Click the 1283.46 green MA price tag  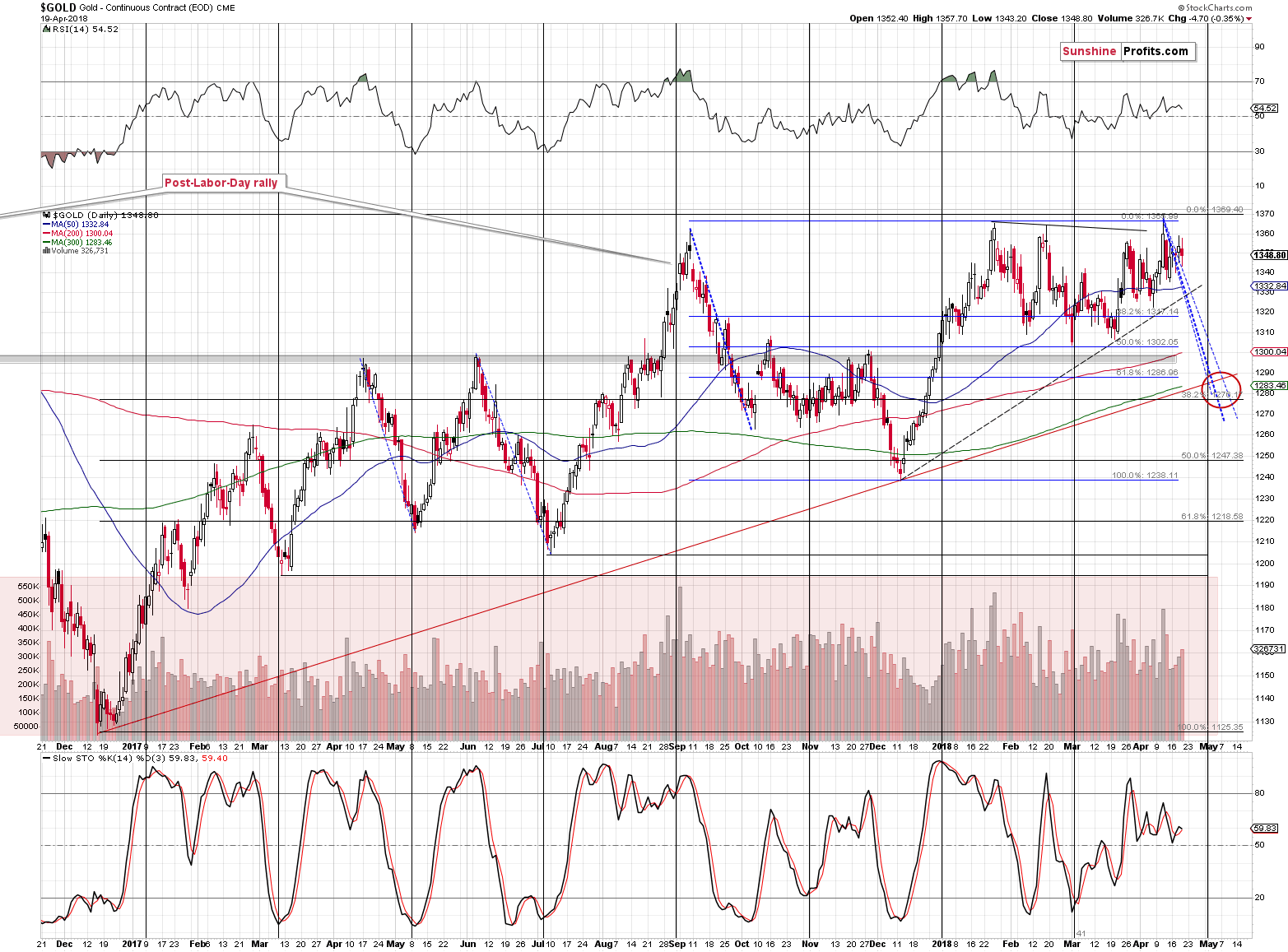pyautogui.click(x=1270, y=384)
